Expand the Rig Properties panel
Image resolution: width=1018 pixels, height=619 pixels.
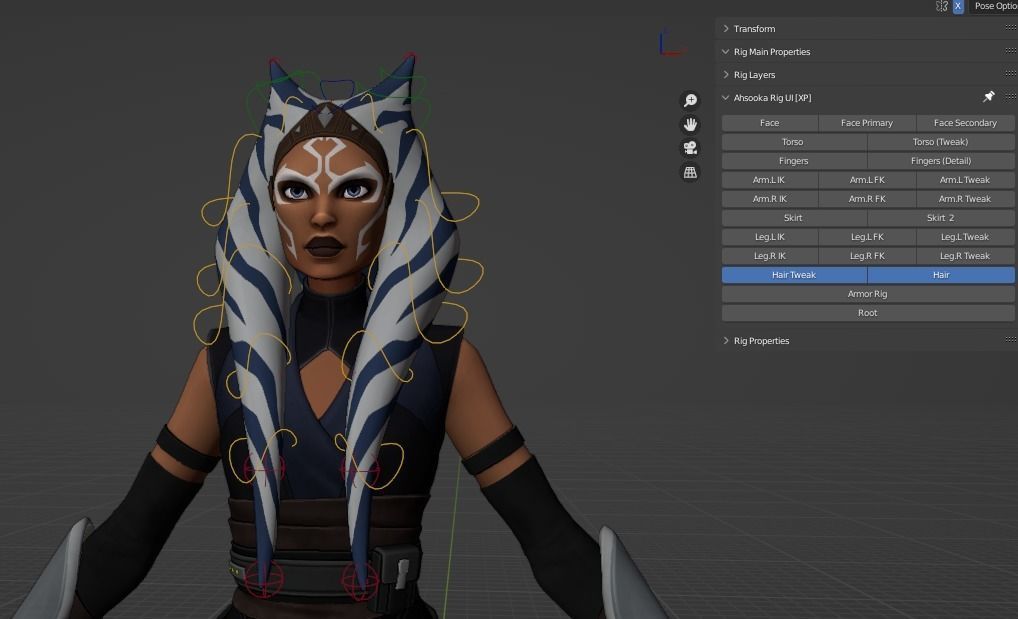761,340
